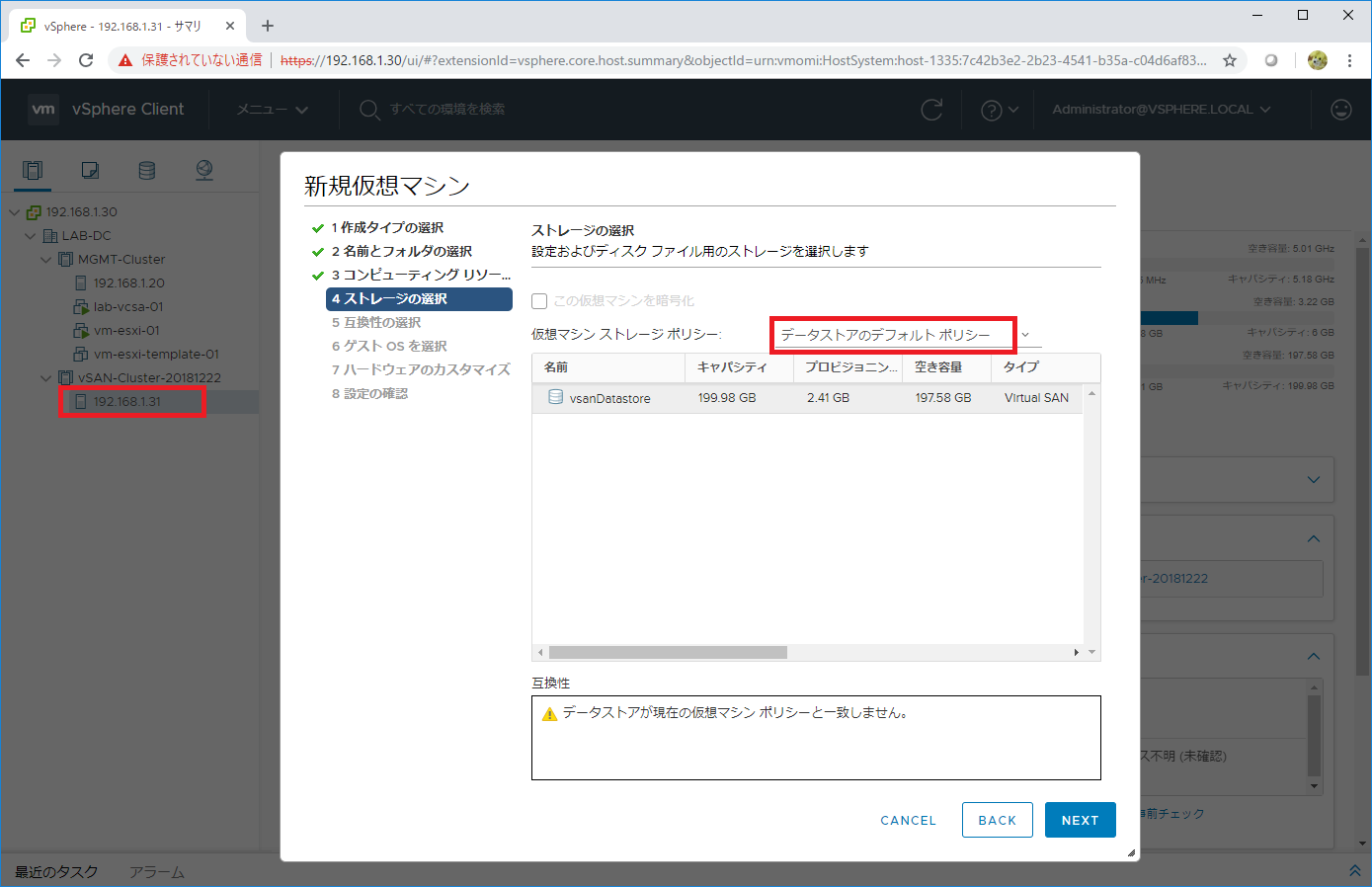Click the vSphere Client vm logo

pyautogui.click(x=43, y=109)
